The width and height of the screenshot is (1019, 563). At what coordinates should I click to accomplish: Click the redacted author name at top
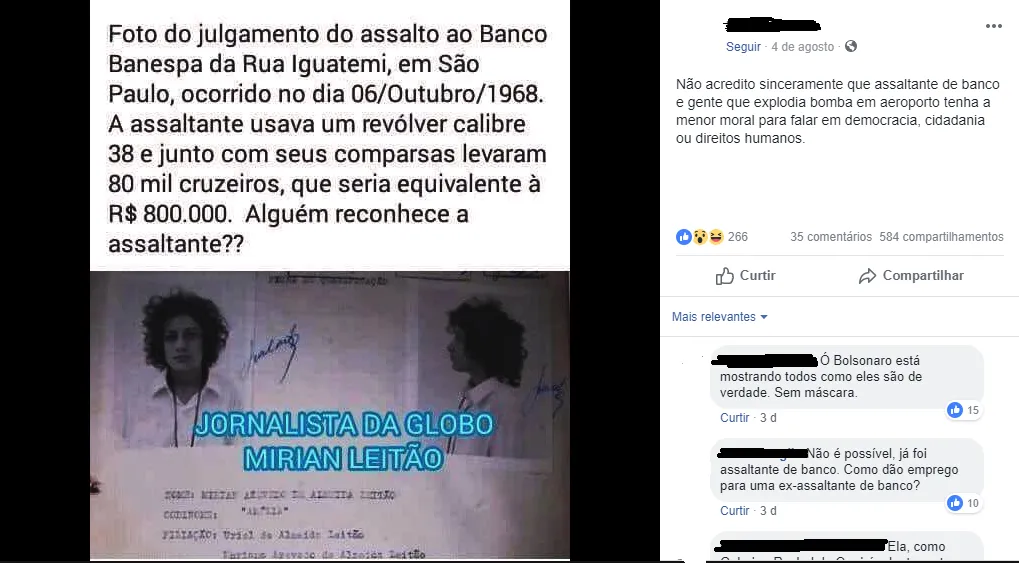click(x=772, y=26)
